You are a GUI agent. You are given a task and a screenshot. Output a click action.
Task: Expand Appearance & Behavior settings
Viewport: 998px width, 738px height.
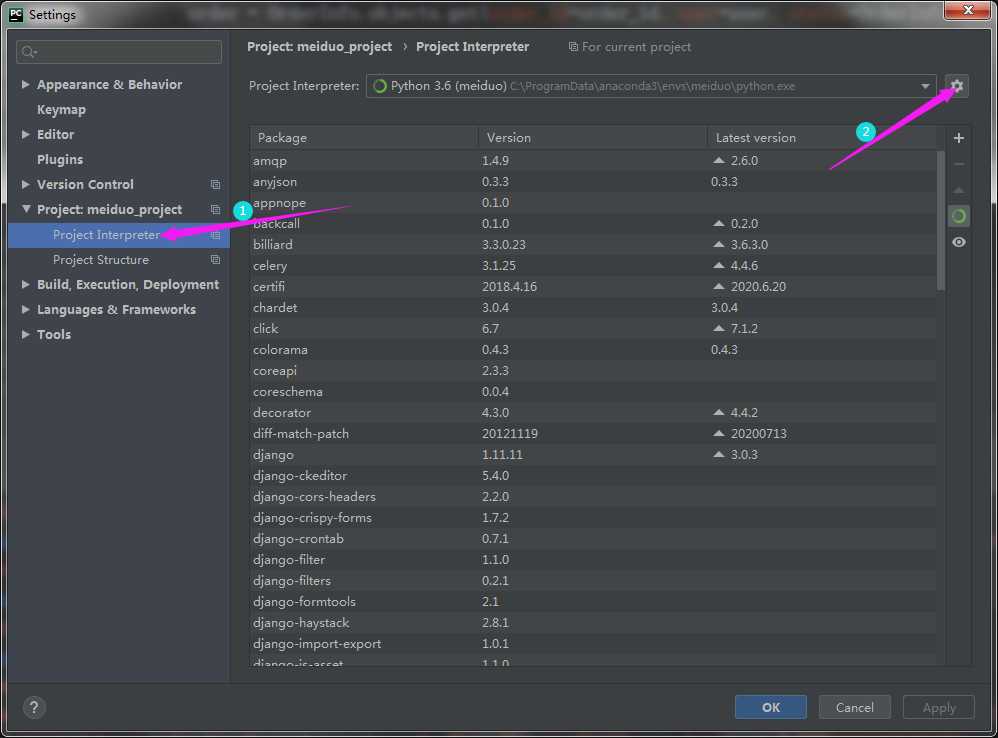click(x=25, y=84)
